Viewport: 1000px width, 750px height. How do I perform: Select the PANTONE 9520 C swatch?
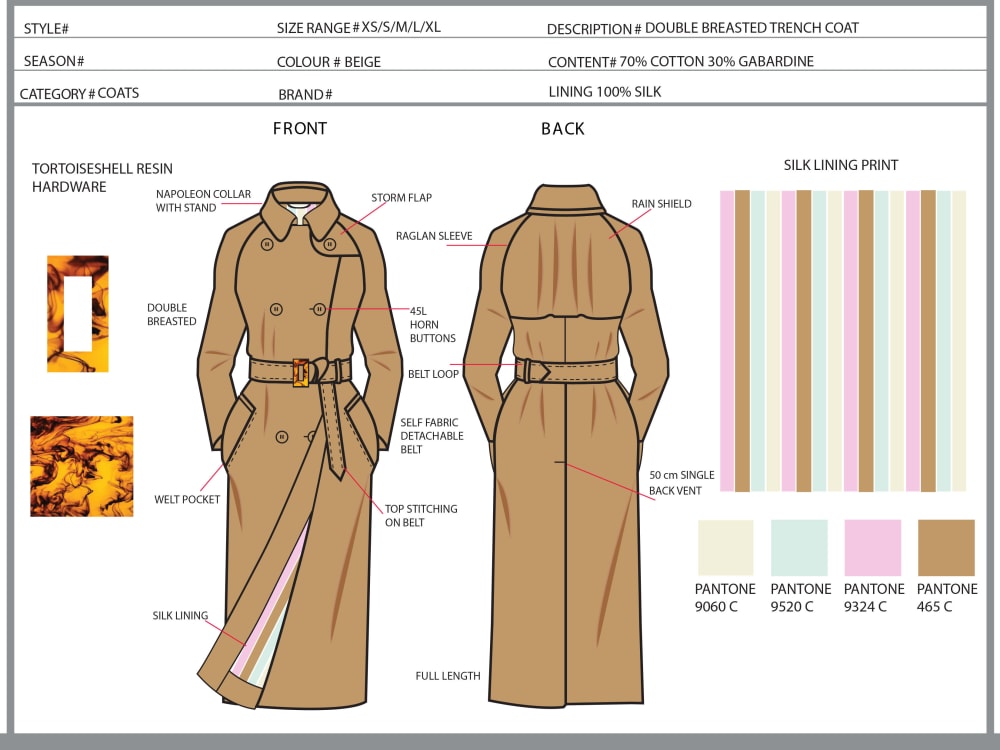pyautogui.click(x=799, y=544)
